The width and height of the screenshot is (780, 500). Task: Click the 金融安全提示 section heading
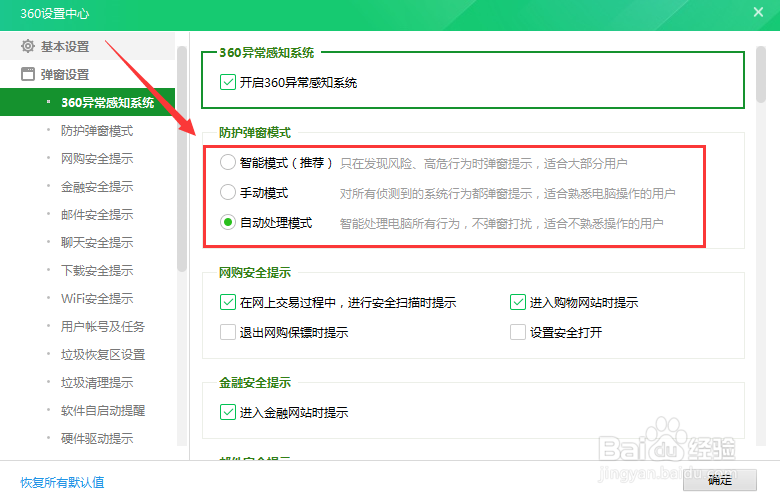pos(255,383)
